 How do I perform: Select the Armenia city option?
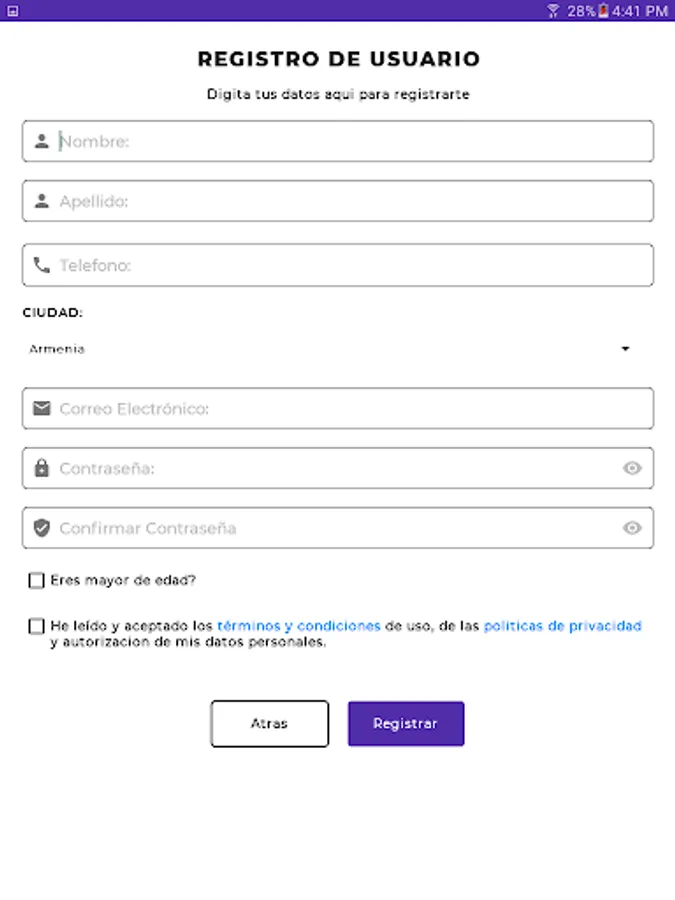(58, 349)
